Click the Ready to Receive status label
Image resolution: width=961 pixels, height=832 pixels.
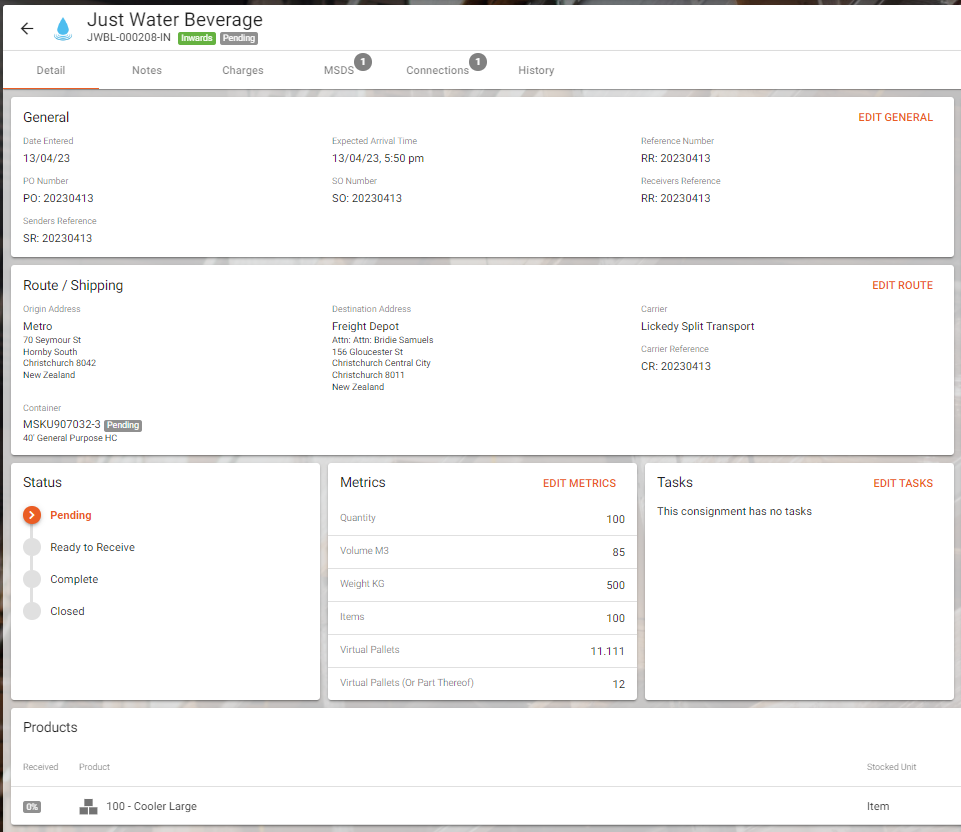pyautogui.click(x=93, y=547)
